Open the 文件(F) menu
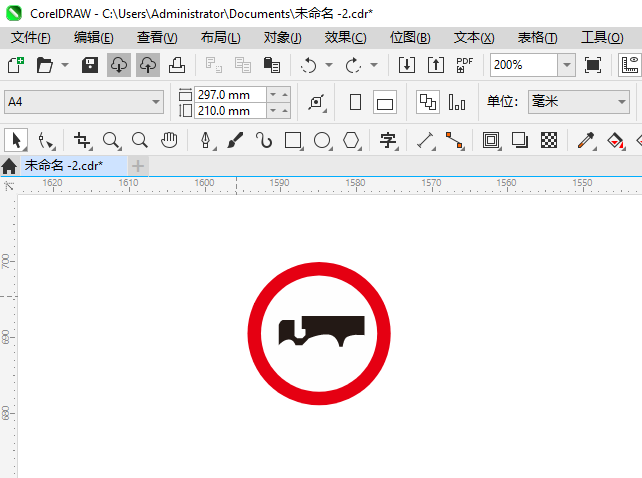Image resolution: width=642 pixels, height=478 pixels. 31,38
